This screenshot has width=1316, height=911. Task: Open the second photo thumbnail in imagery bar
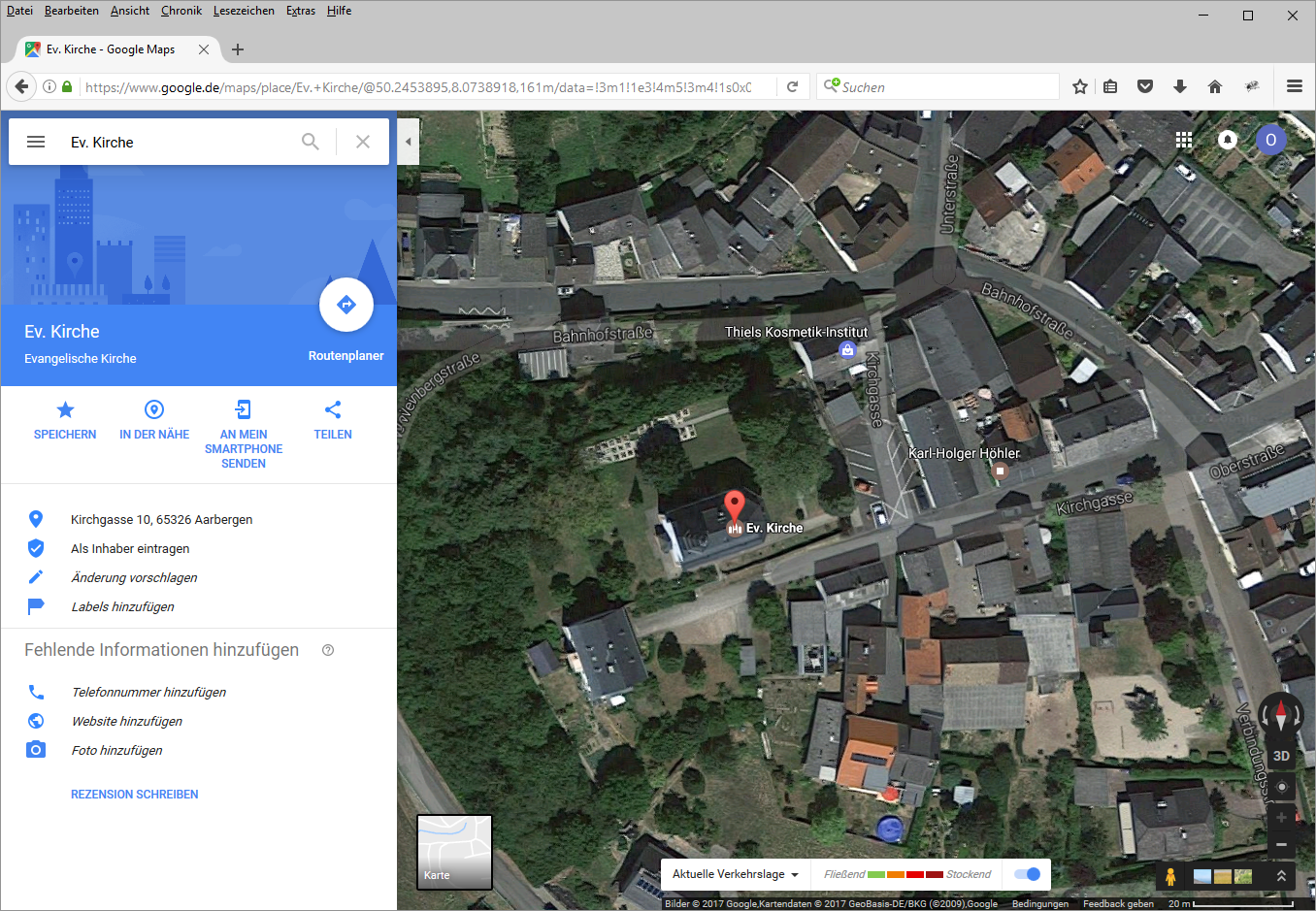(1223, 876)
